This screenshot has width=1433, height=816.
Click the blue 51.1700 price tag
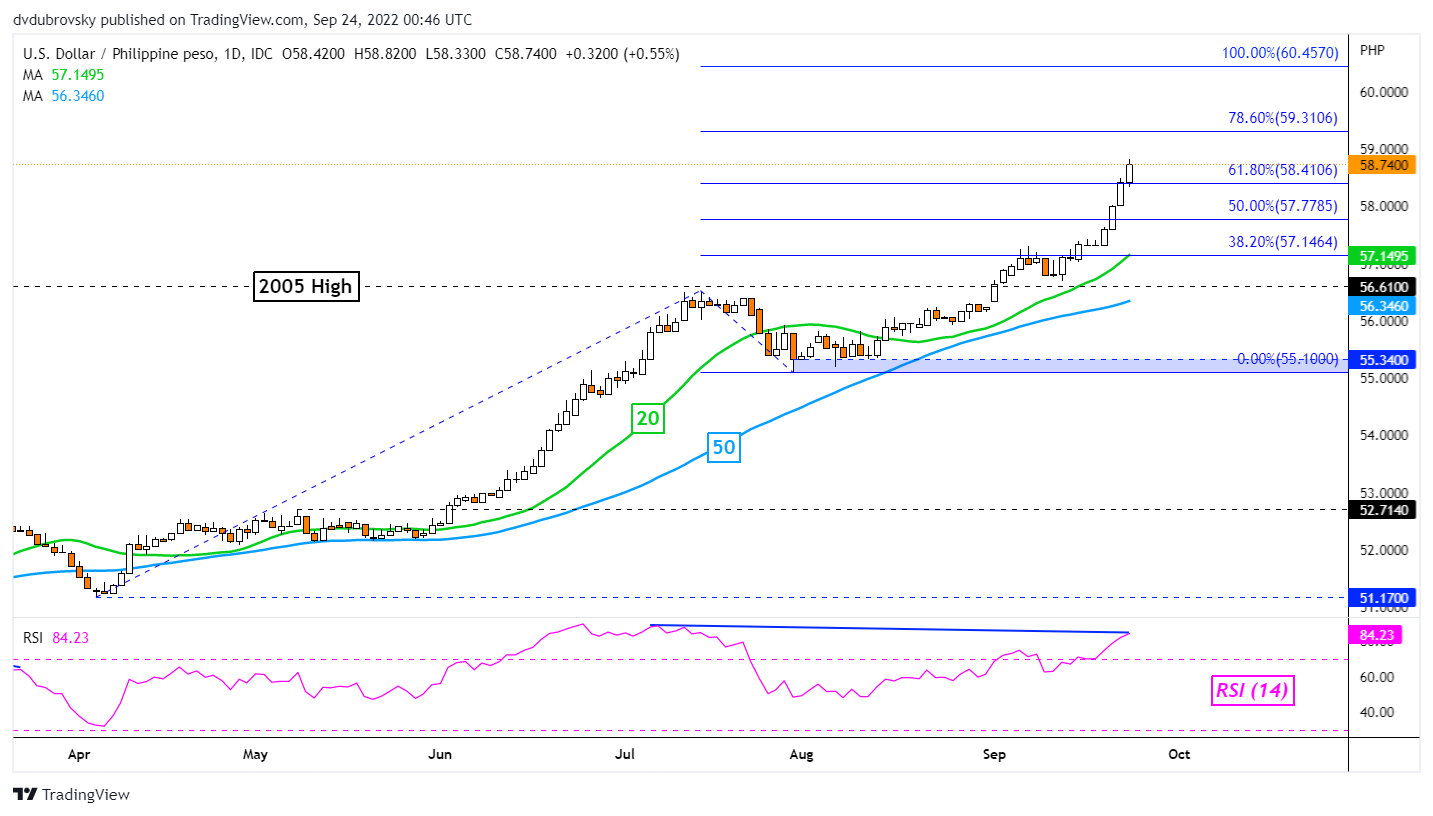(1384, 598)
